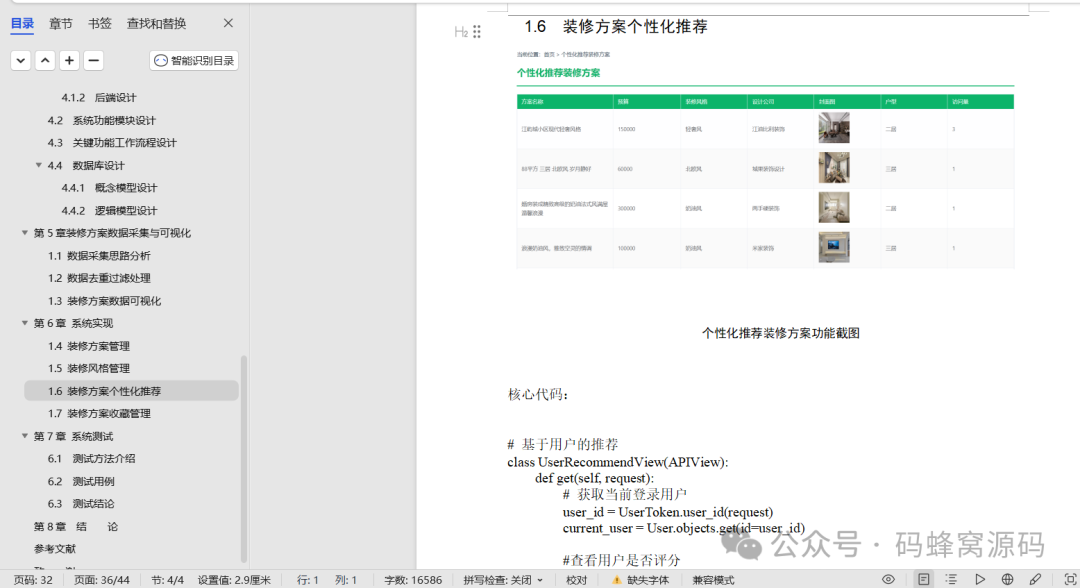Click cover image in the 100000 budget row
1080x588 pixels.
point(833,247)
